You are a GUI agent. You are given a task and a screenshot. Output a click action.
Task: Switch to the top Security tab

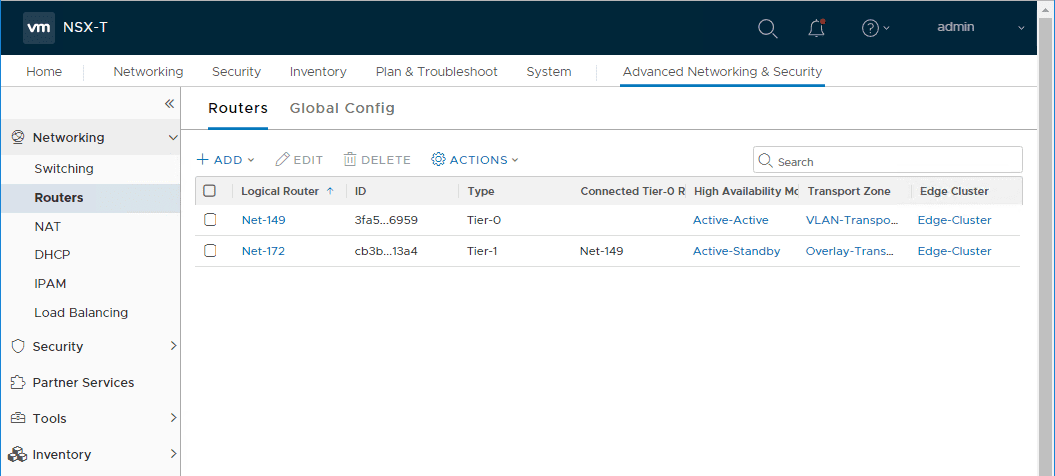[236, 72]
